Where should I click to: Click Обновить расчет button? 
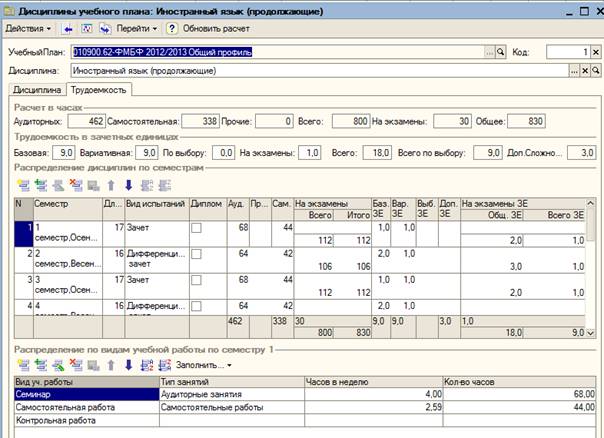click(216, 29)
